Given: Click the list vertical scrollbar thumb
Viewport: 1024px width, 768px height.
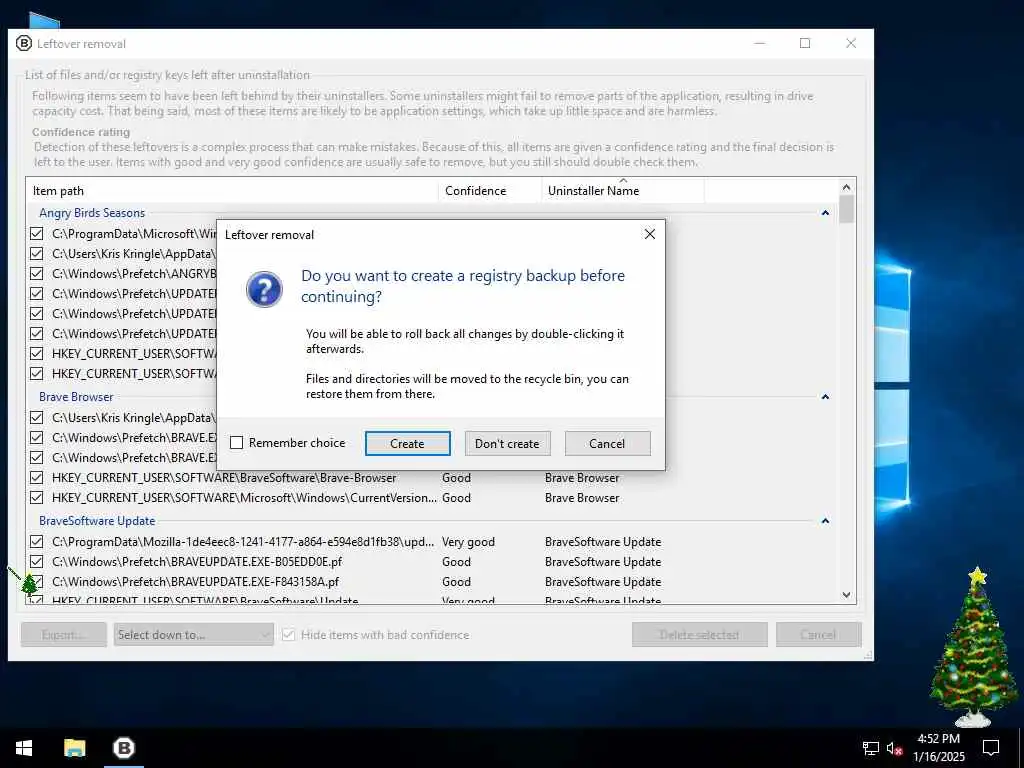Looking at the screenshot, I should (846, 209).
